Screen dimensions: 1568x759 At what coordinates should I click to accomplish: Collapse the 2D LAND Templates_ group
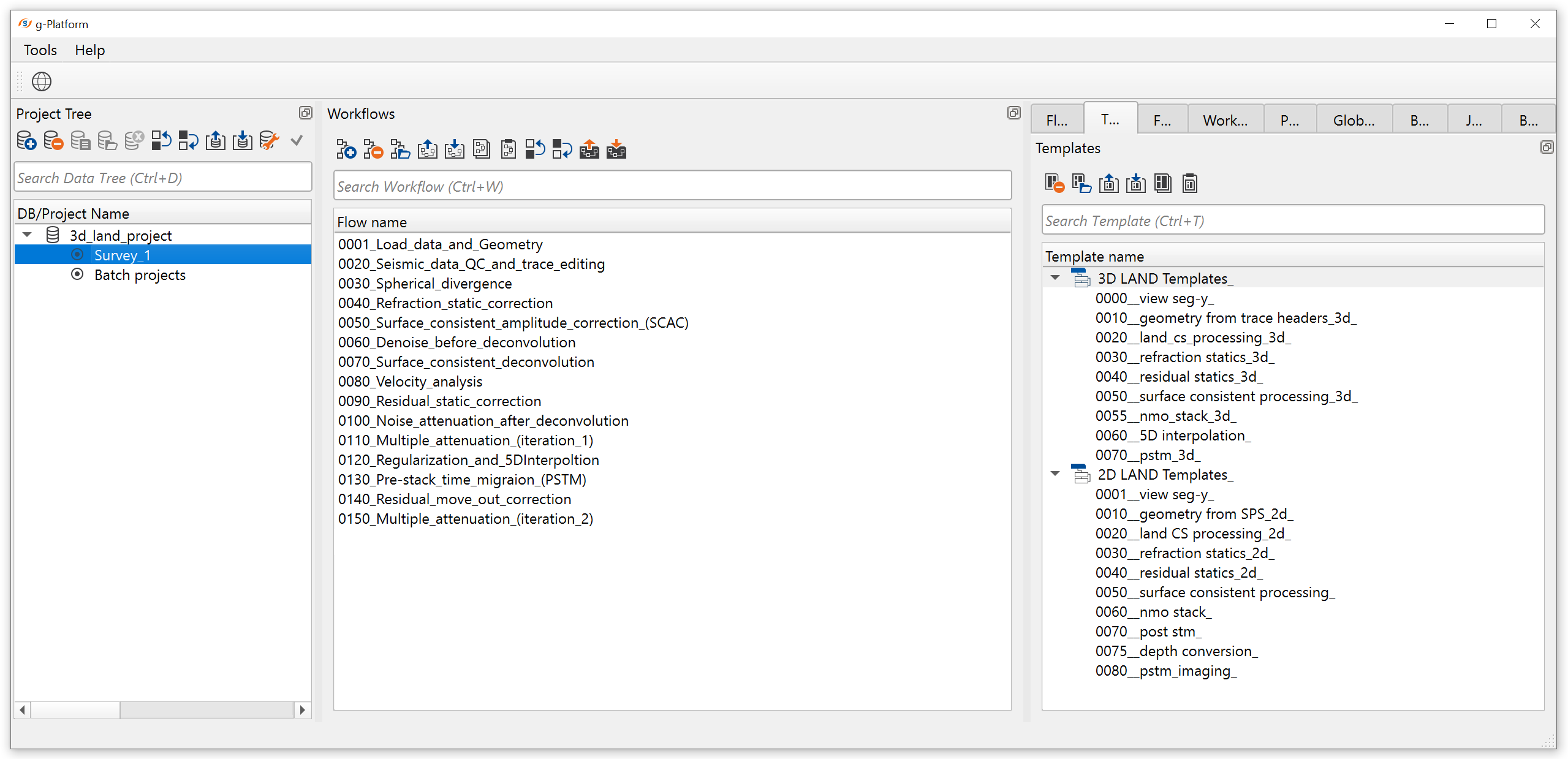(x=1055, y=474)
